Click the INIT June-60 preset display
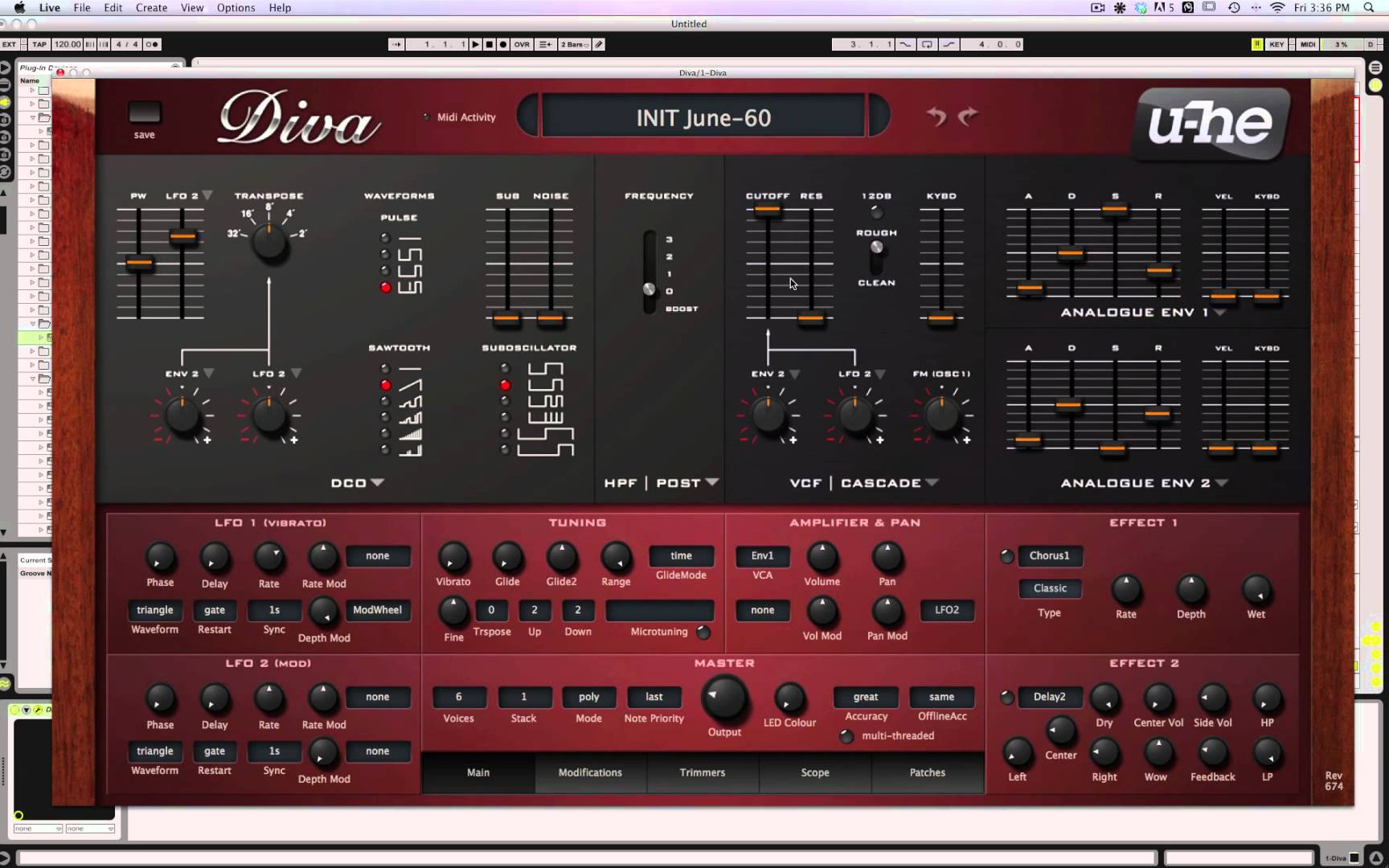The image size is (1389, 868). pyautogui.click(x=703, y=117)
